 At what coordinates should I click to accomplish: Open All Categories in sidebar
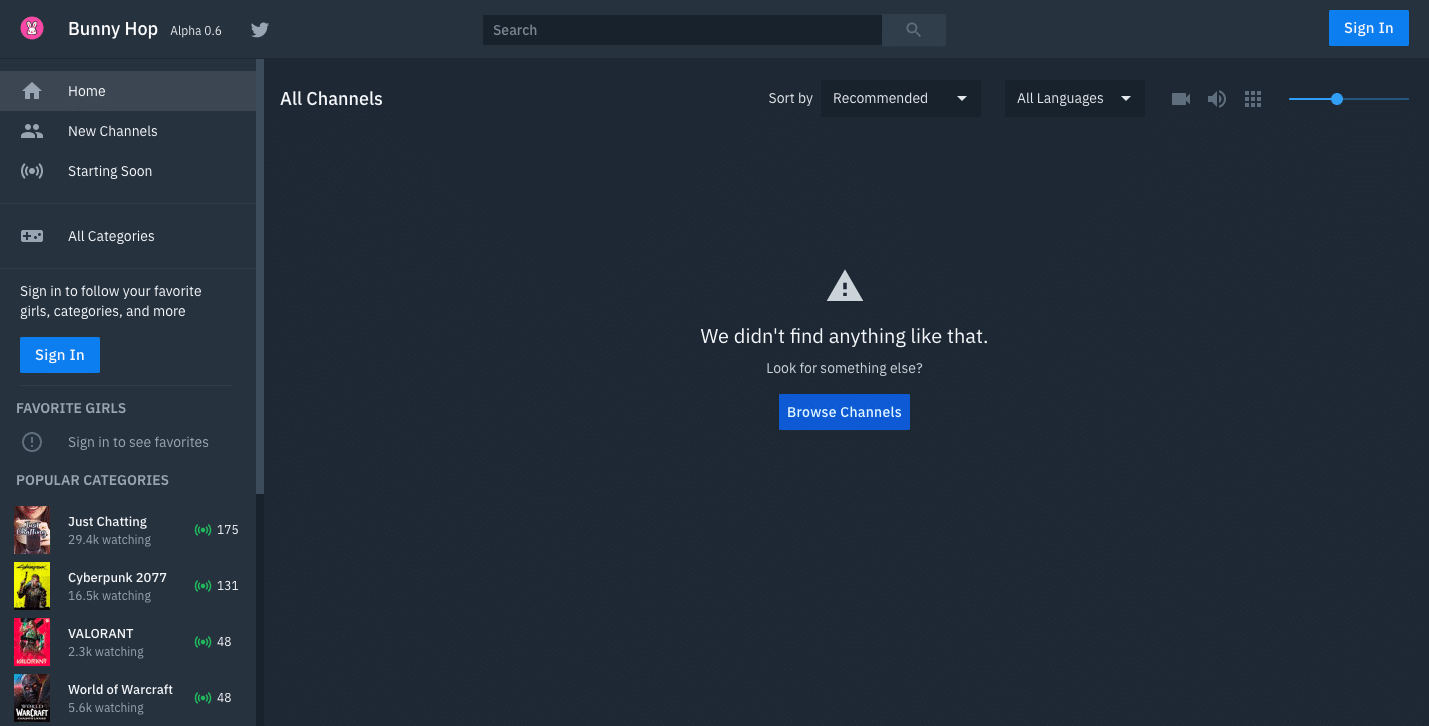(128, 236)
